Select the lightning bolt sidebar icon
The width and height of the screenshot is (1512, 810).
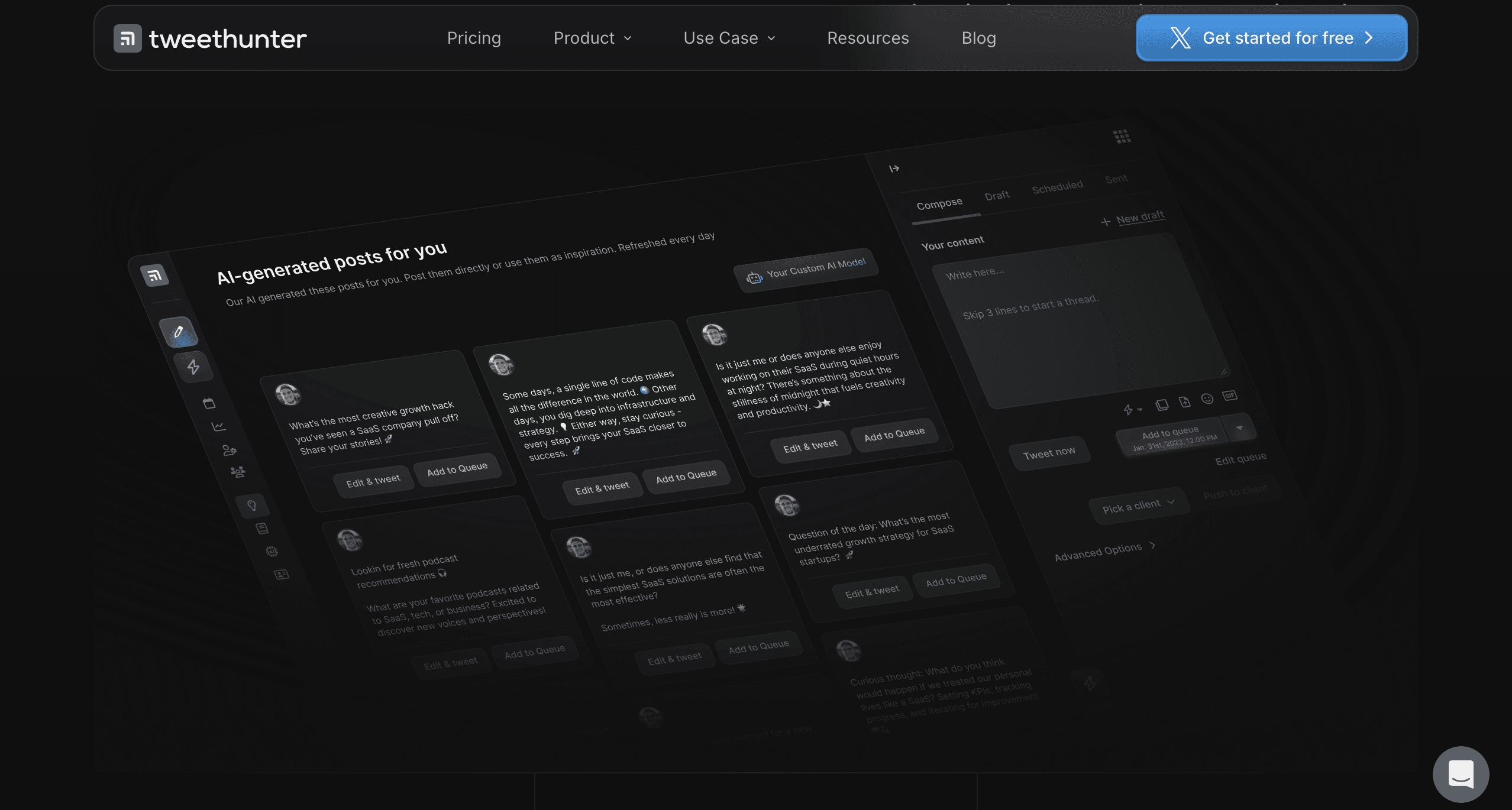(193, 367)
